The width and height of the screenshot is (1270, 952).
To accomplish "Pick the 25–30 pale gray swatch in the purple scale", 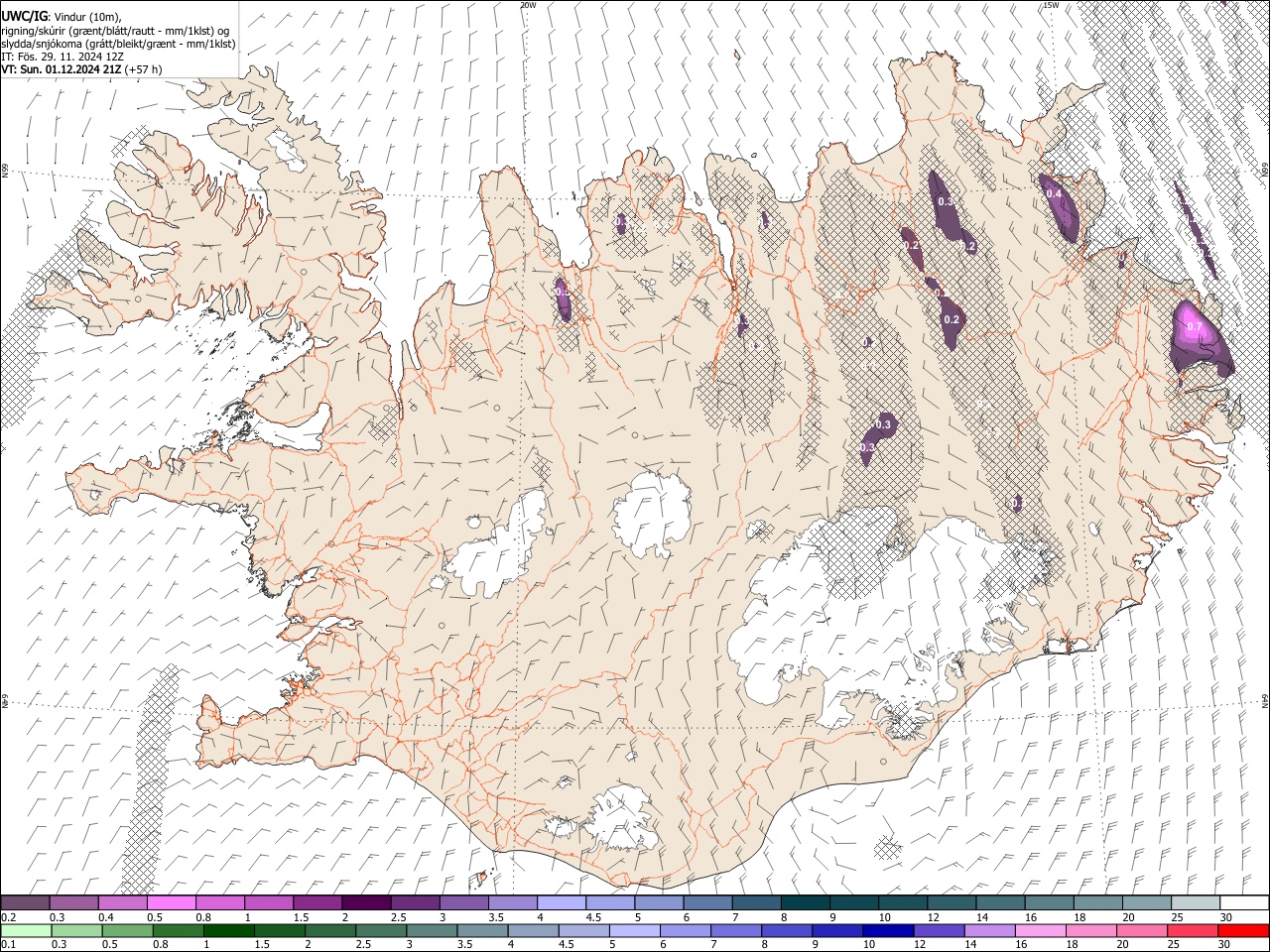I will click(x=1197, y=902).
